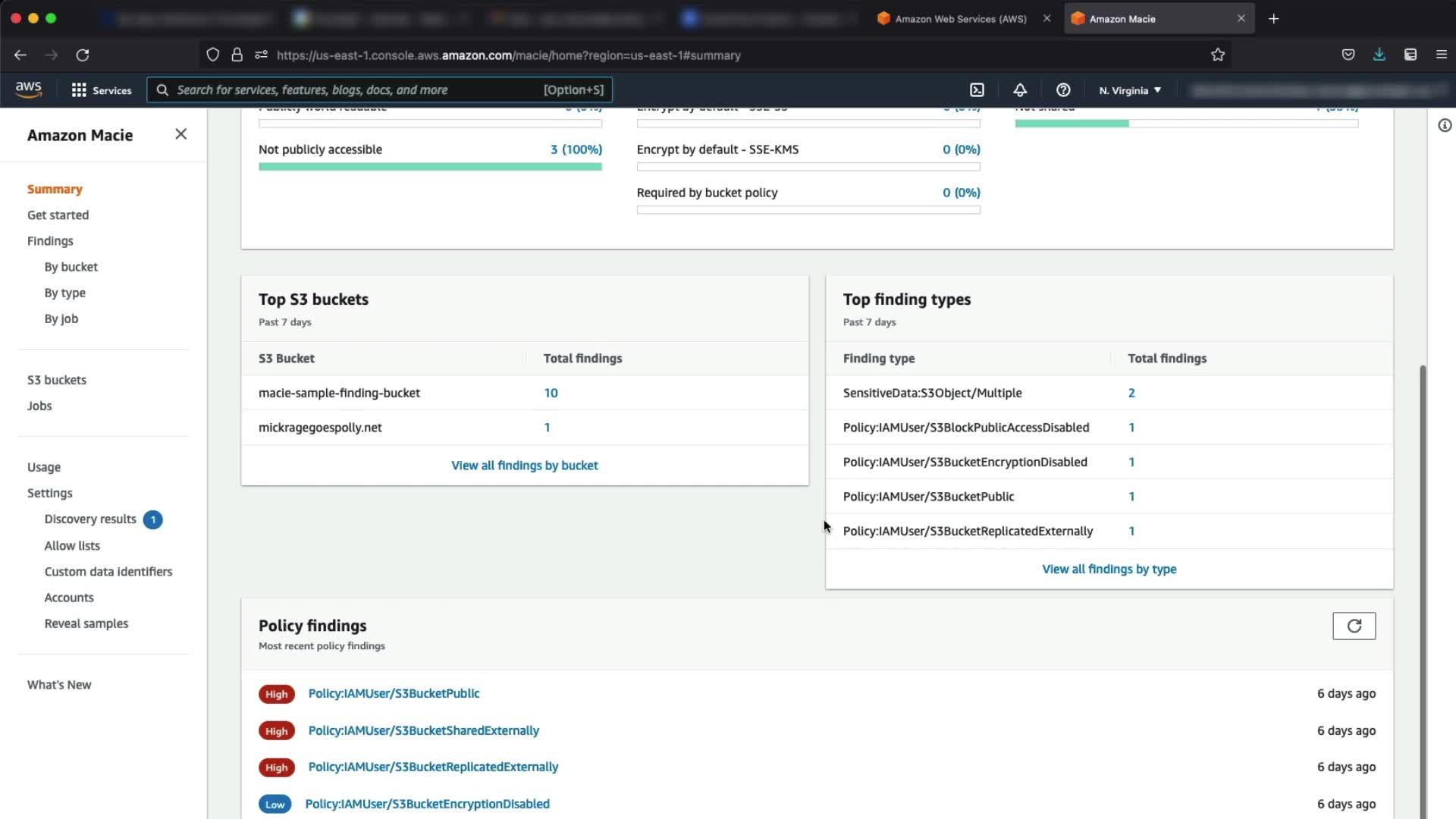Open Services grid menu

(x=102, y=90)
